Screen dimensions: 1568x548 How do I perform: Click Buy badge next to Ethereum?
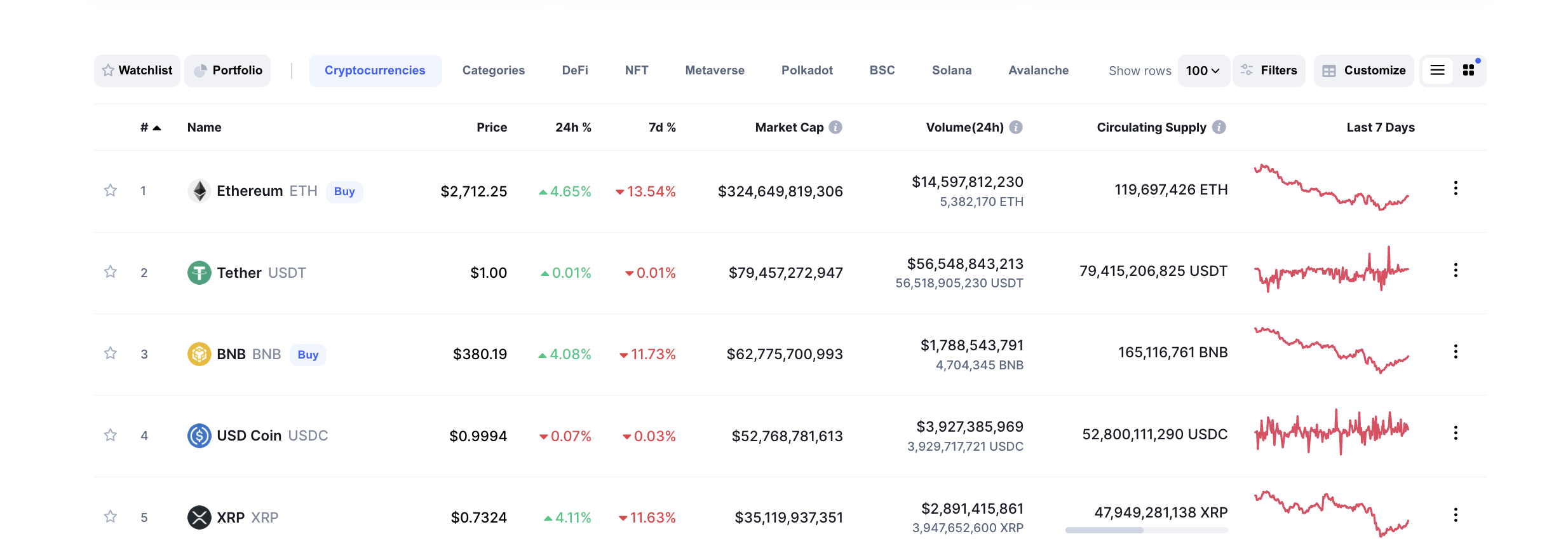[x=344, y=191]
